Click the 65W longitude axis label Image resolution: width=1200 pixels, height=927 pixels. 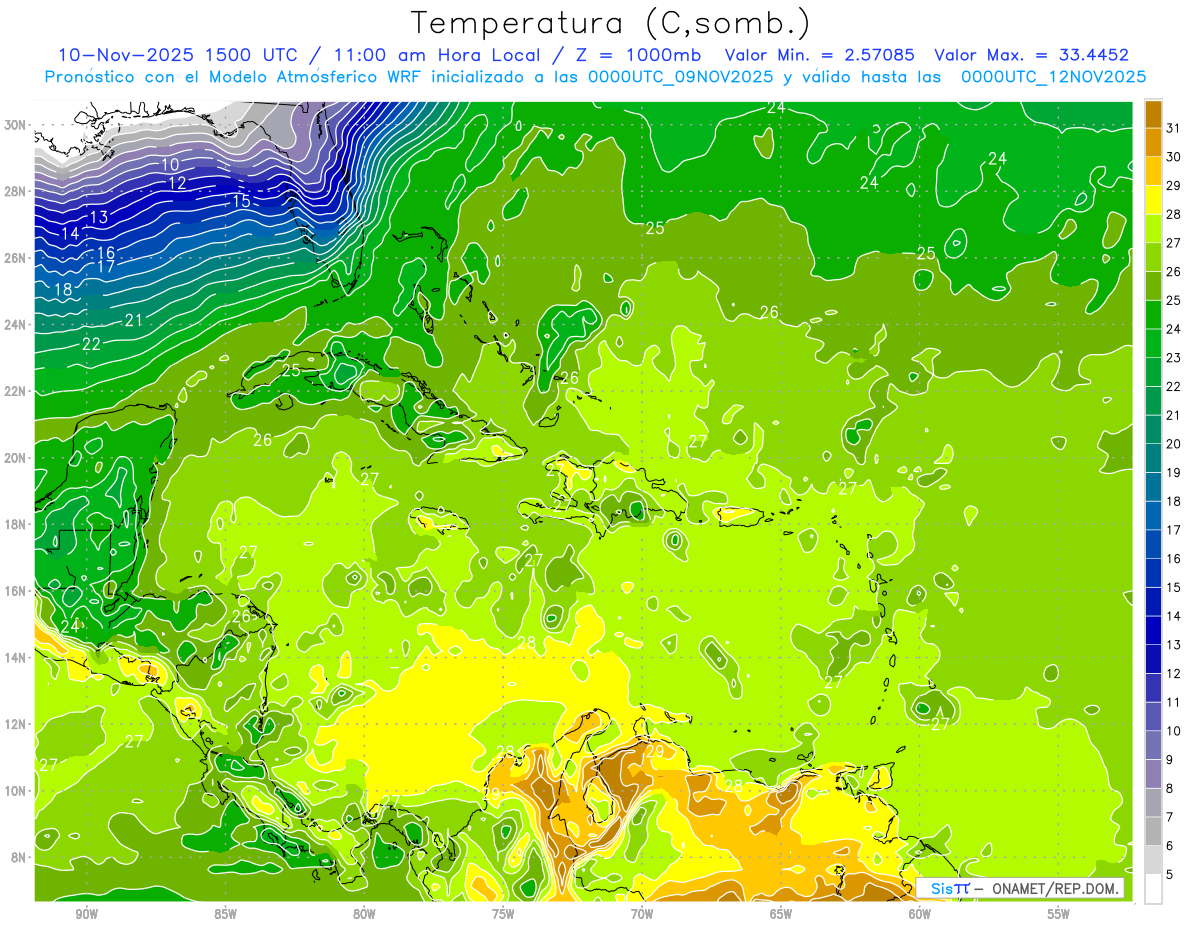781,915
